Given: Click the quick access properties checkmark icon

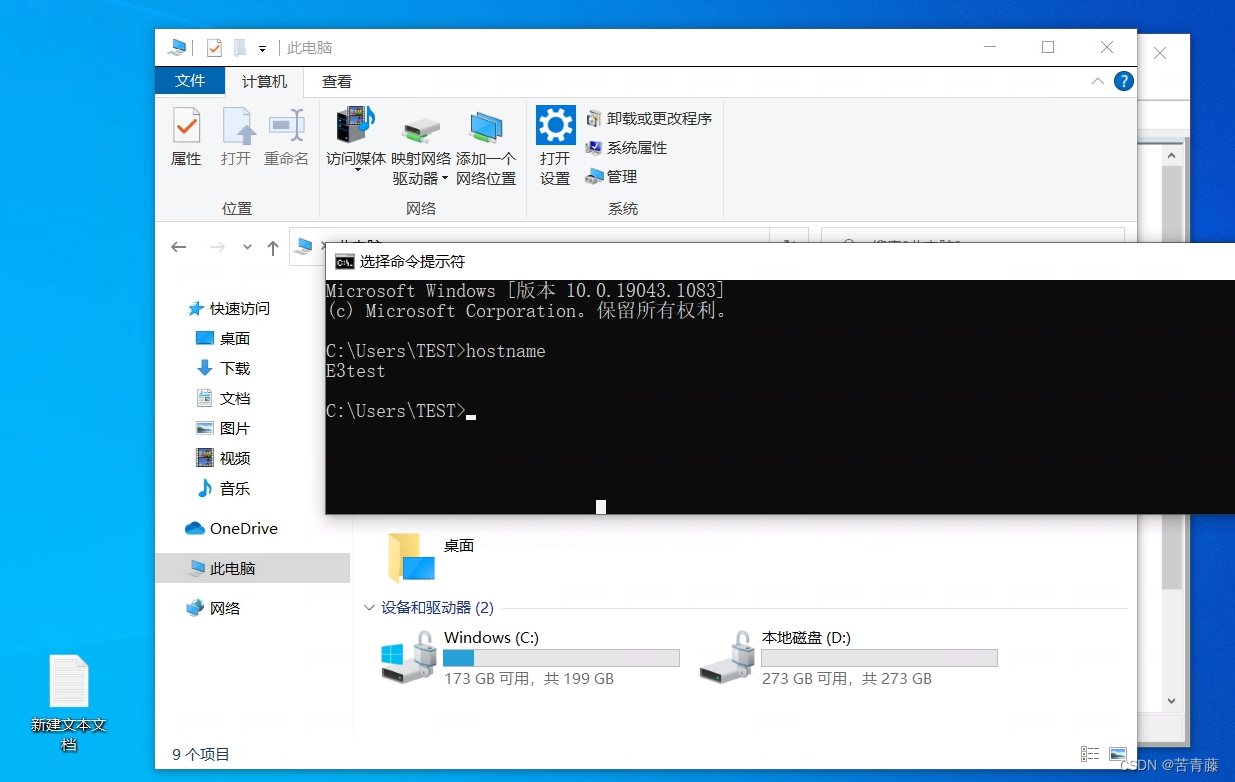Looking at the screenshot, I should (x=214, y=47).
